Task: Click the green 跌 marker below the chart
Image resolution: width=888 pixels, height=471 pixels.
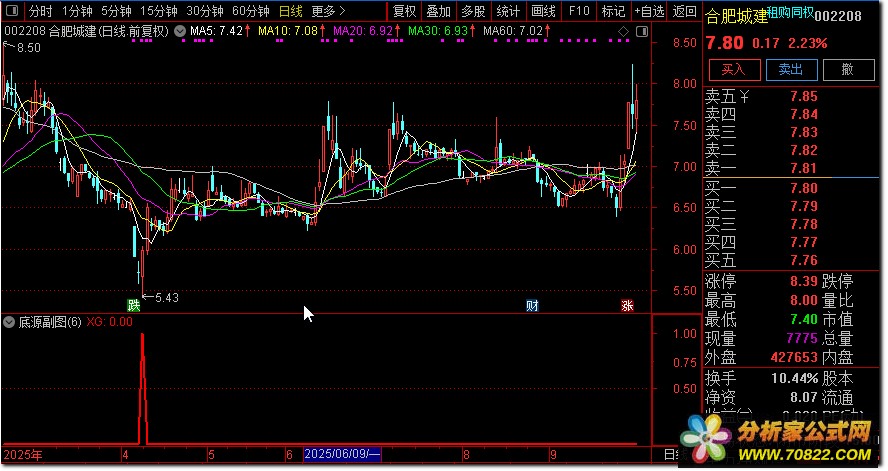Action: click(134, 304)
